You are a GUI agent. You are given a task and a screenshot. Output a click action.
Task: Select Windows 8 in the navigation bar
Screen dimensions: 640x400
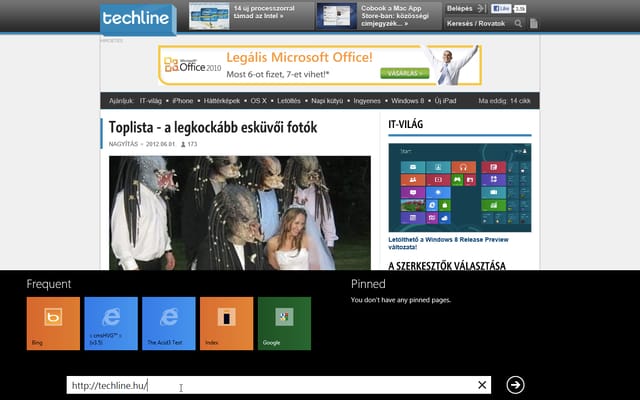[x=407, y=101]
